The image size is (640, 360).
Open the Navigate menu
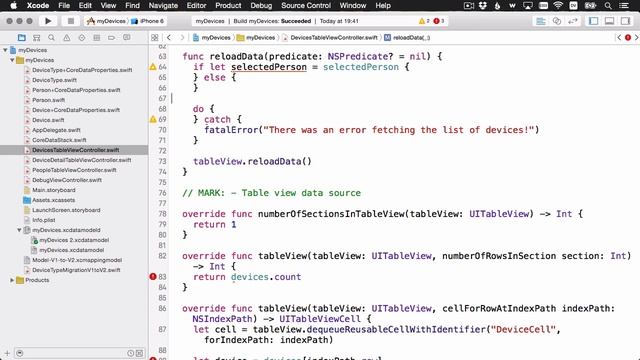[163, 6]
